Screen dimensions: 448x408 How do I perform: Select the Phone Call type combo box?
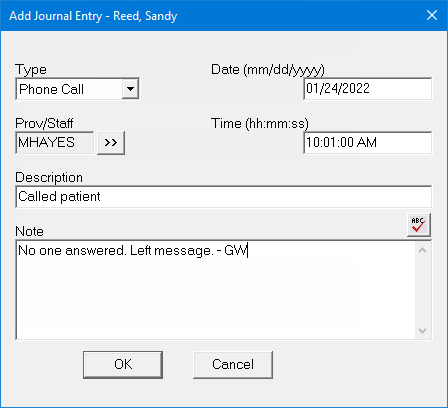tap(77, 89)
